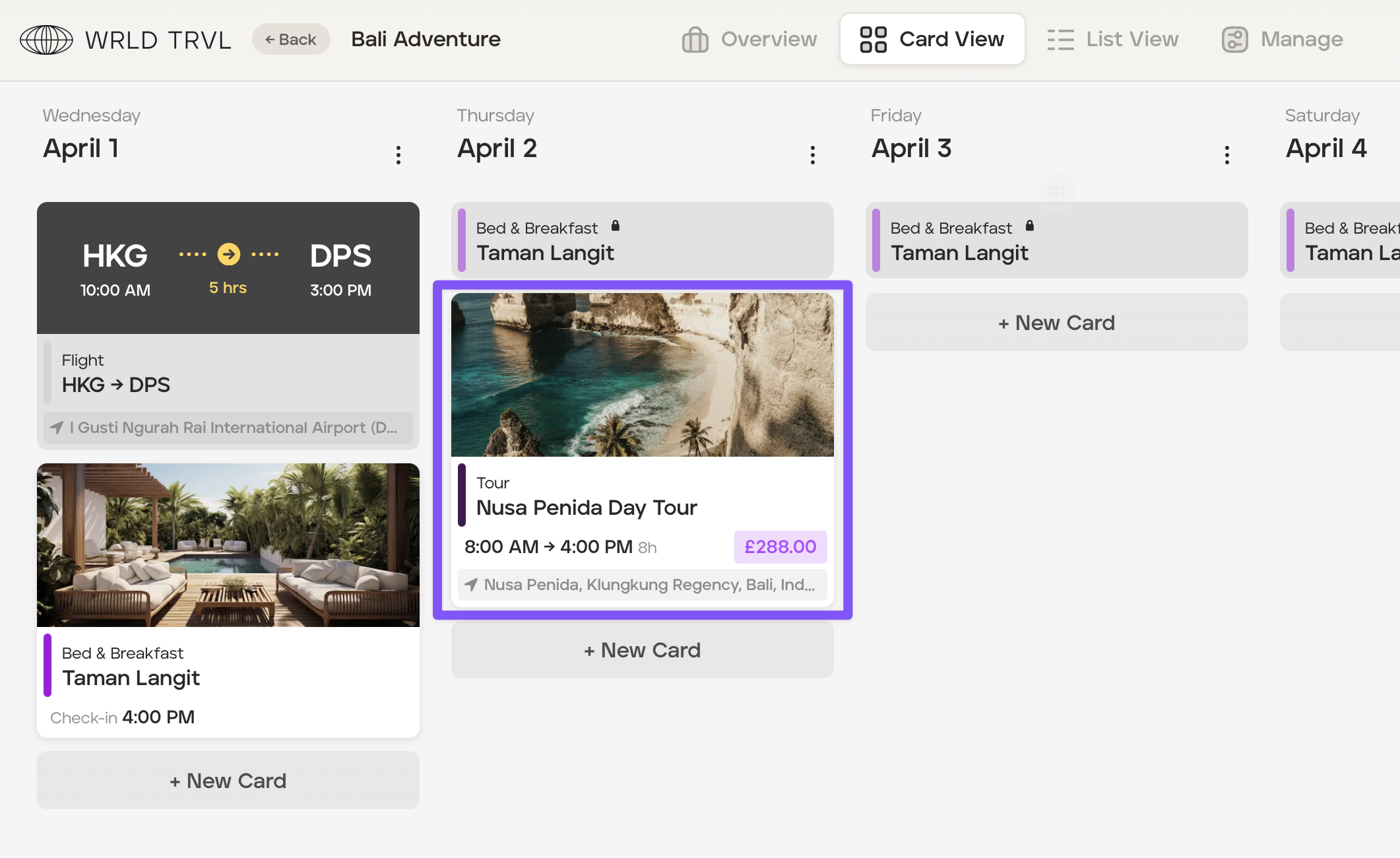The width and height of the screenshot is (1400, 858).
Task: Click the airport location arrow icon
Action: click(x=57, y=428)
